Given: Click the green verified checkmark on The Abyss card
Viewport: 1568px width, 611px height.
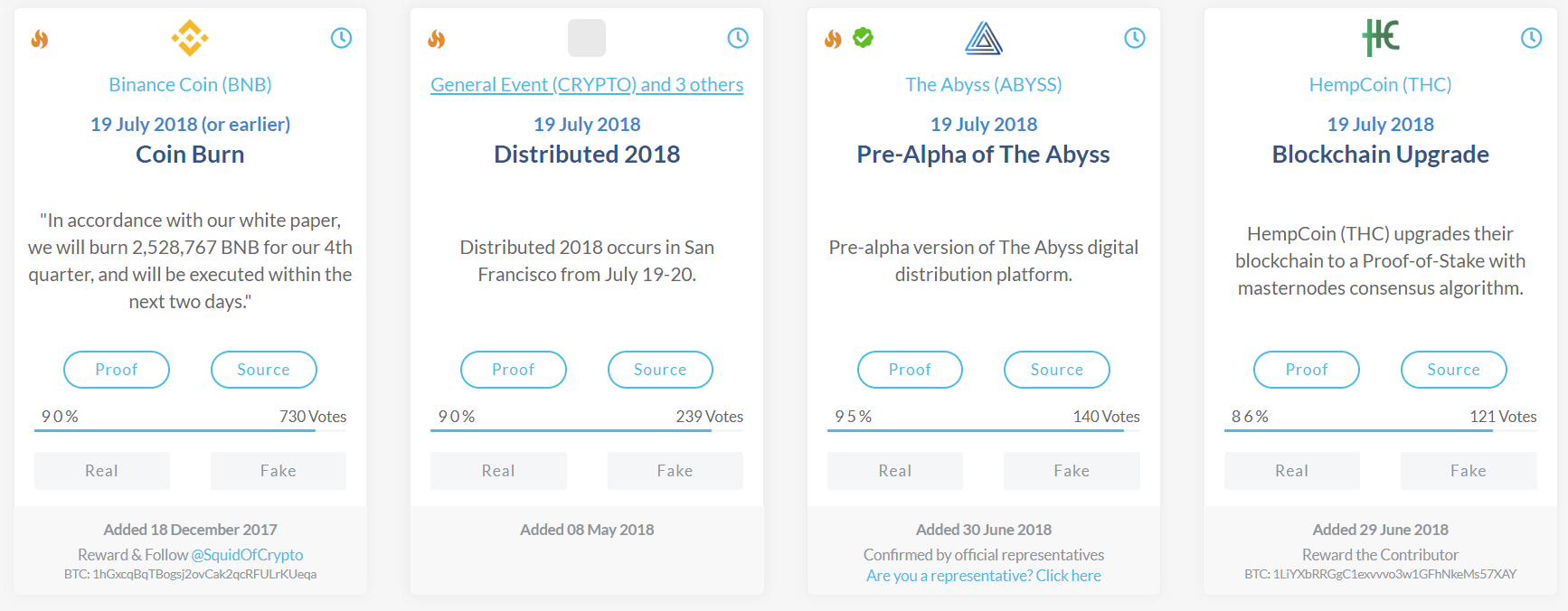Looking at the screenshot, I should pyautogui.click(x=864, y=38).
